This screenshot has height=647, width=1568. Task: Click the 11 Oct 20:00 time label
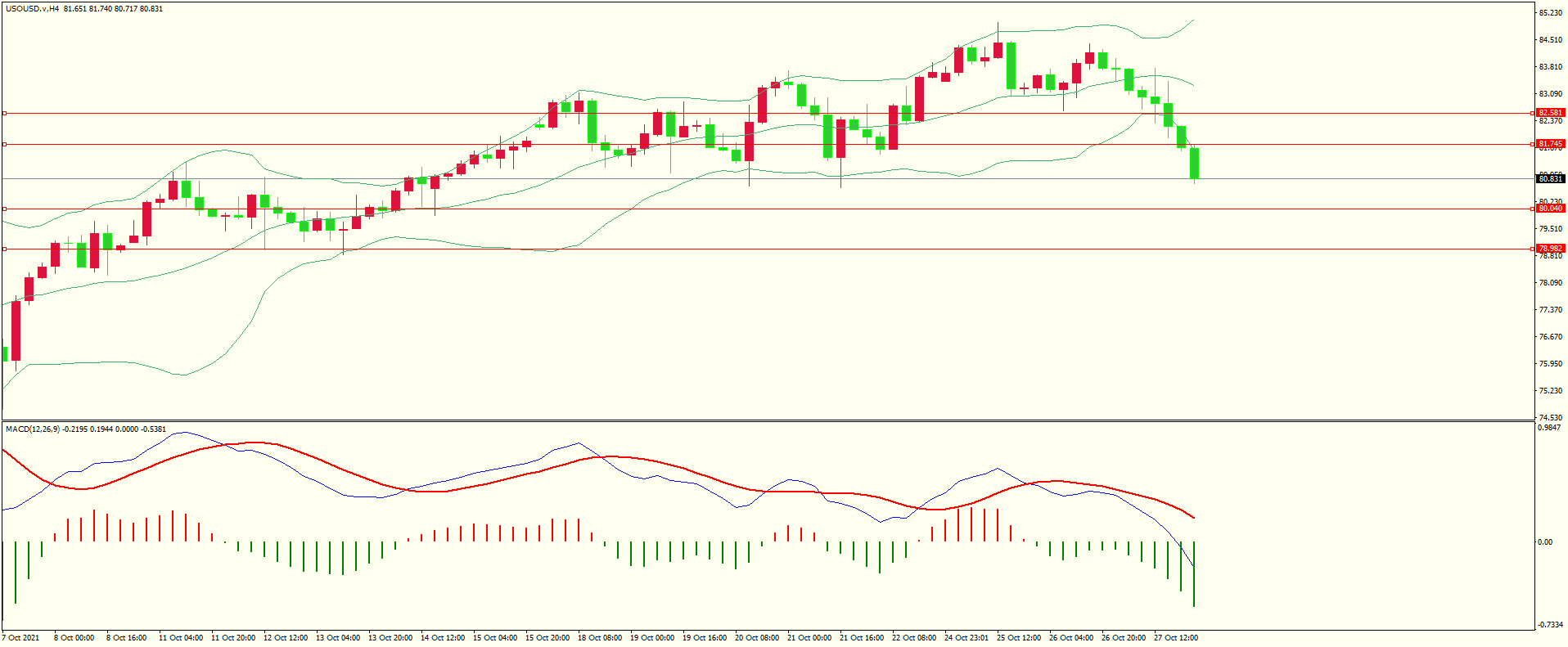click(x=233, y=638)
